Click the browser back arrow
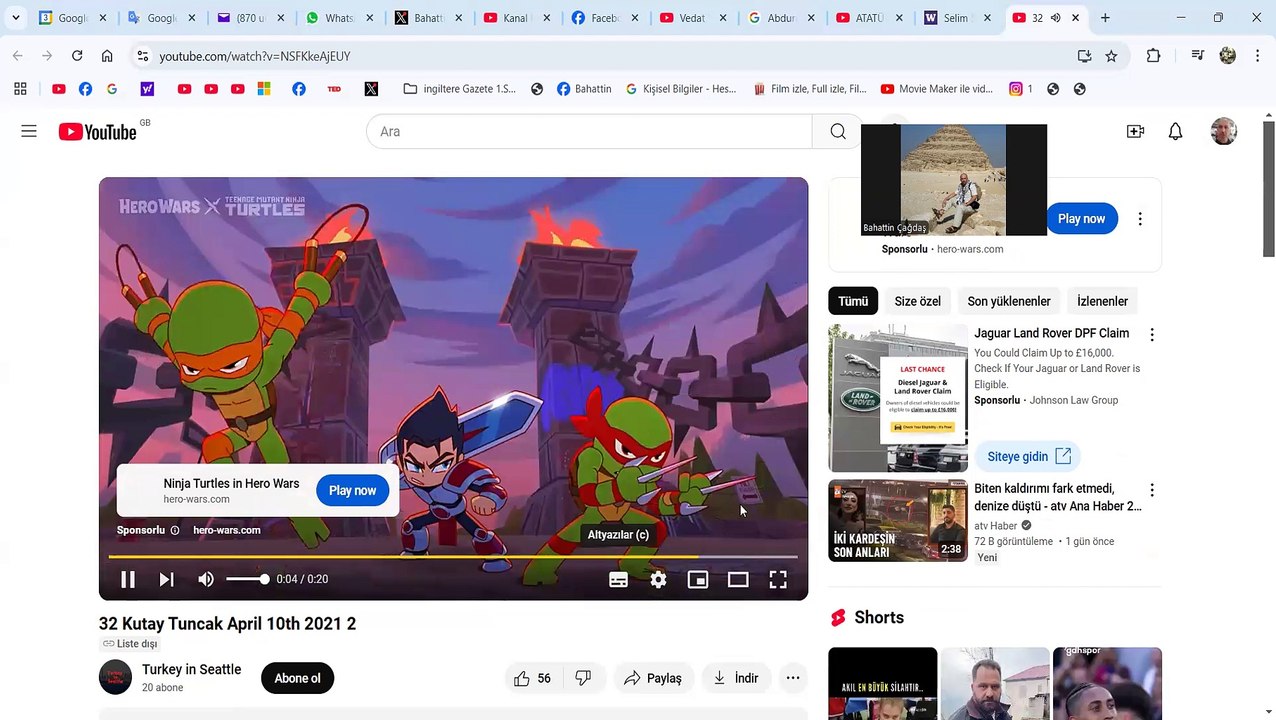 pyautogui.click(x=17, y=56)
